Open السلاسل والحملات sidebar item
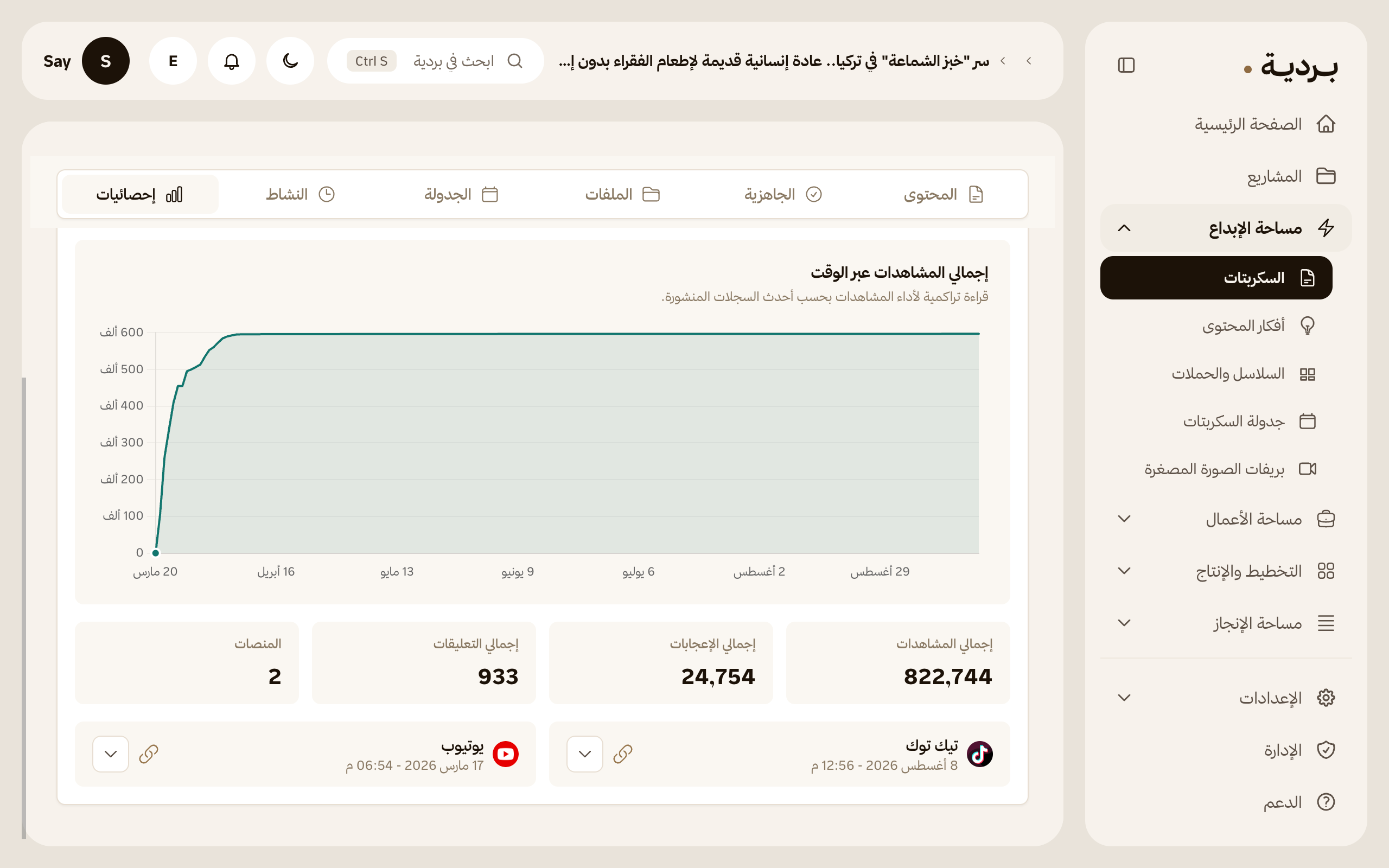Screen dimensions: 1389x868 1216,374
